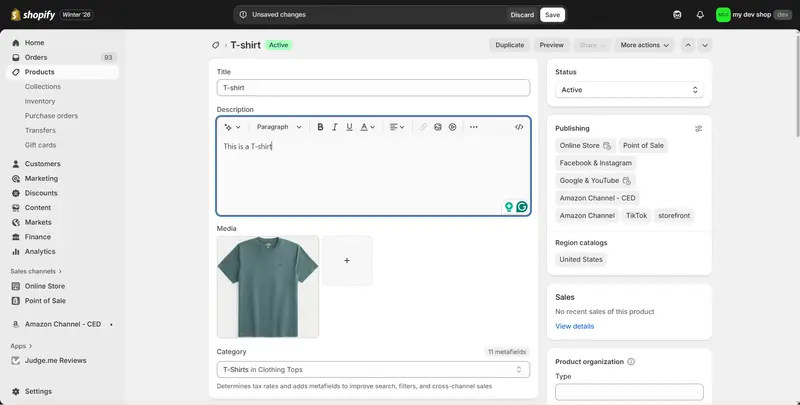
Task: Toggle underline formatting in the description
Action: coord(349,127)
